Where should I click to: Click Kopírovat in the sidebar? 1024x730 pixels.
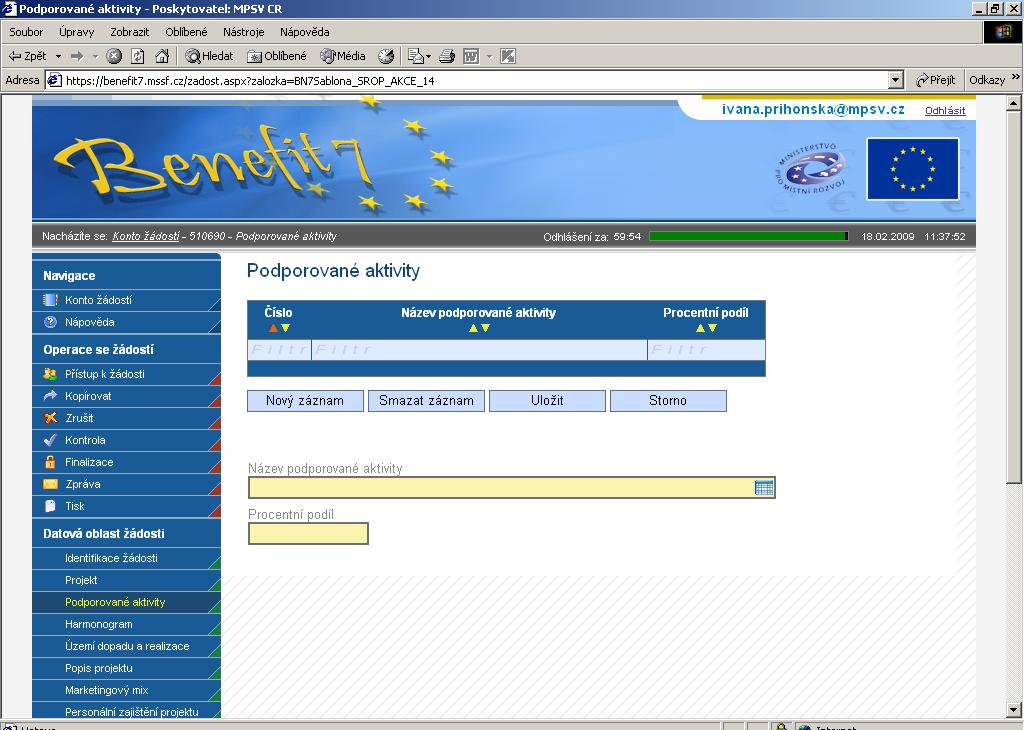pyautogui.click(x=126, y=396)
